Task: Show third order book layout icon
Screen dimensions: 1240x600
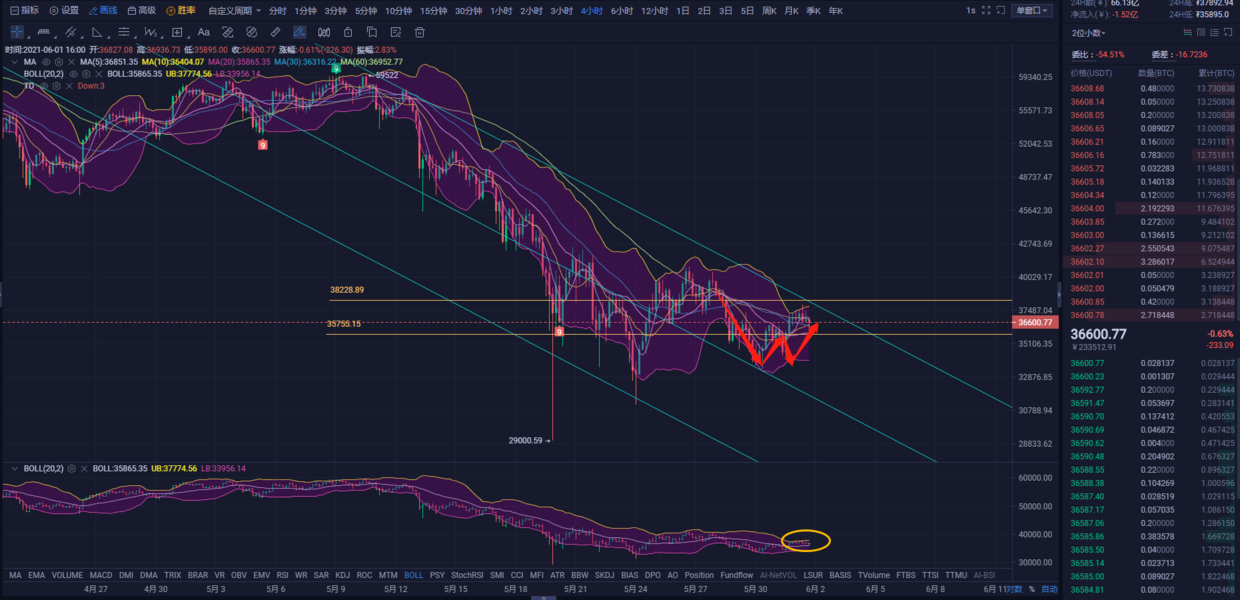Action: pyautogui.click(x=1214, y=33)
